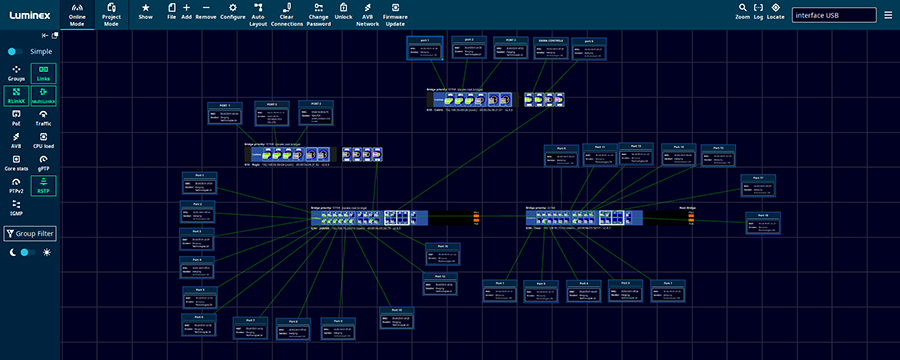Image resolution: width=900 pixels, height=360 pixels.
Task: Disable the RLinkX overlay
Action: 17,95
